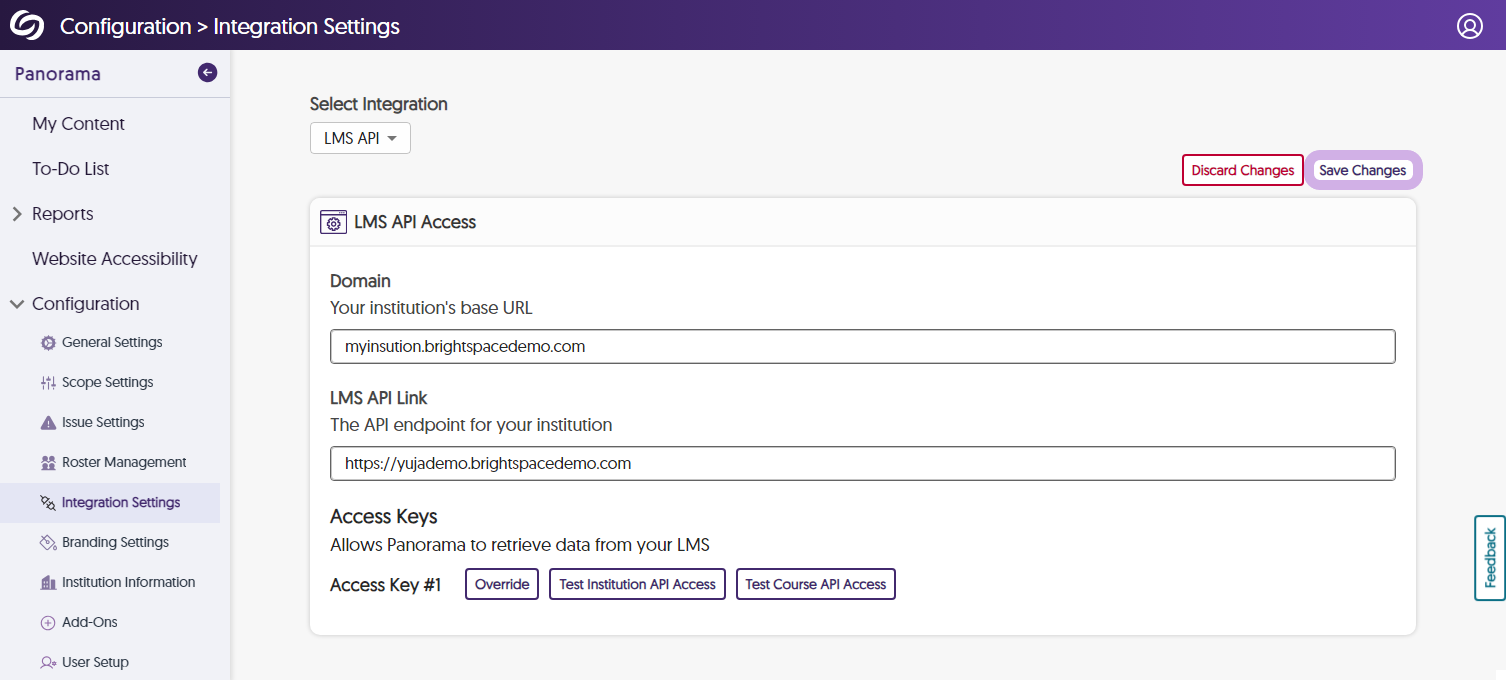1506x680 pixels.
Task: Click the General Settings gear icon
Action: (x=48, y=343)
